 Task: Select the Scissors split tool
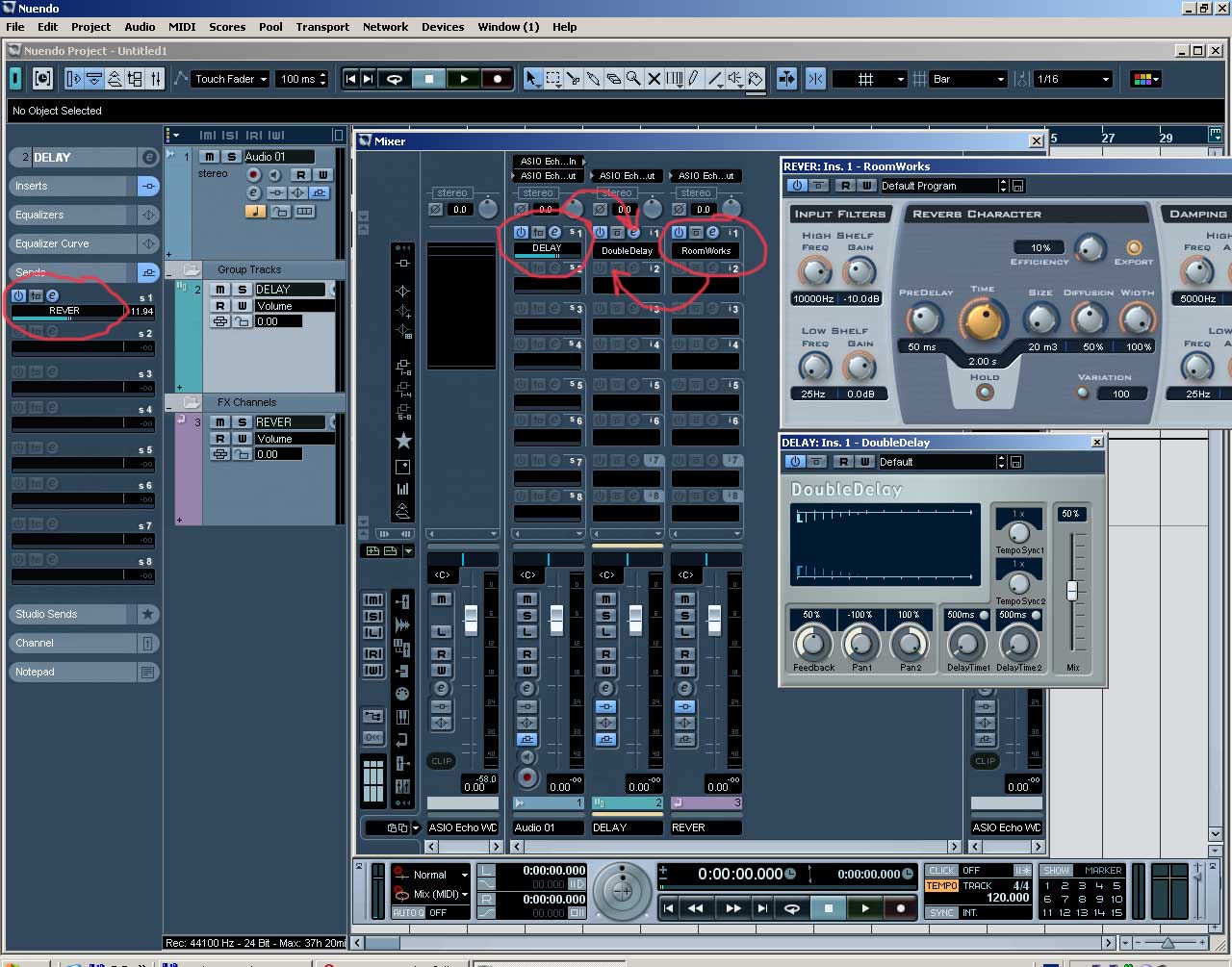(574, 79)
